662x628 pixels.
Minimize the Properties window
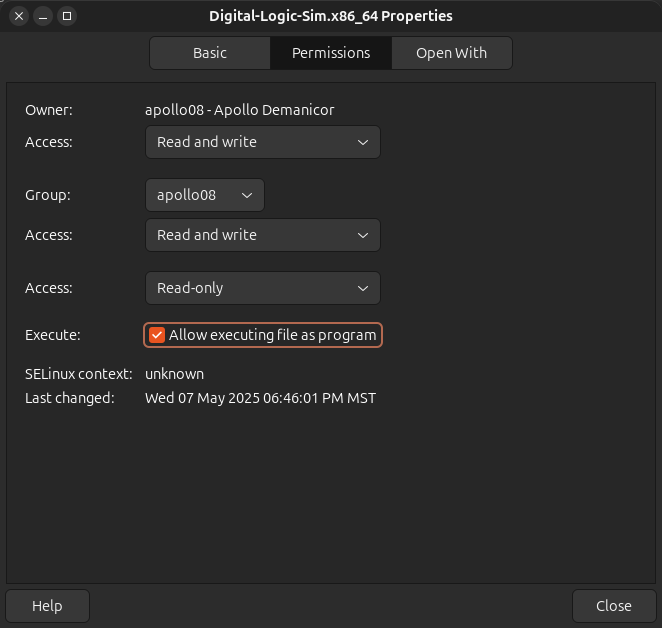43,16
